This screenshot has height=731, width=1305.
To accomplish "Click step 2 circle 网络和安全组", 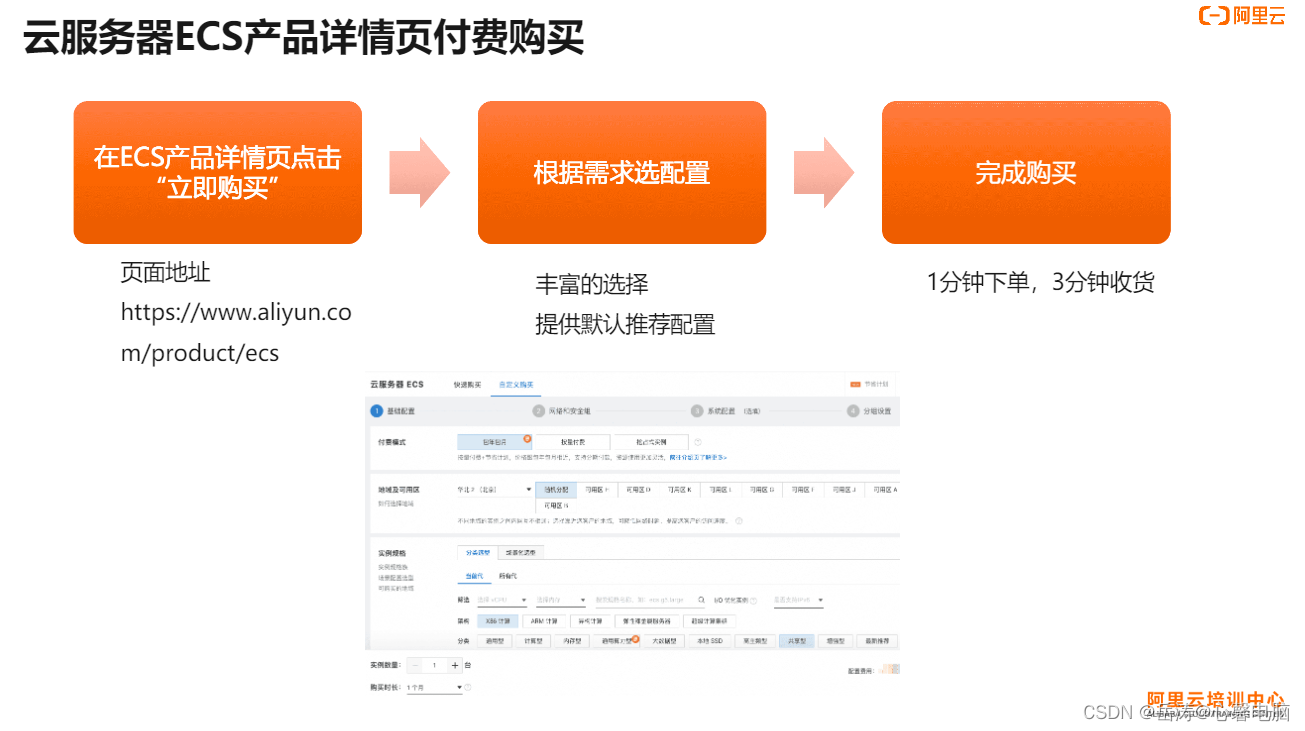I will (x=539, y=411).
